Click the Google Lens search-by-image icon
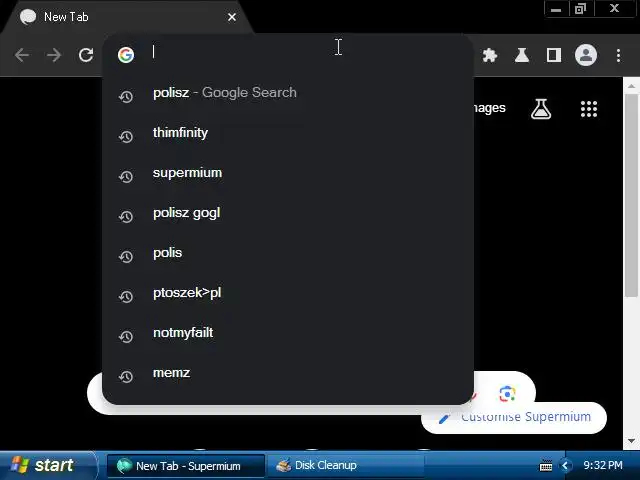 507,393
